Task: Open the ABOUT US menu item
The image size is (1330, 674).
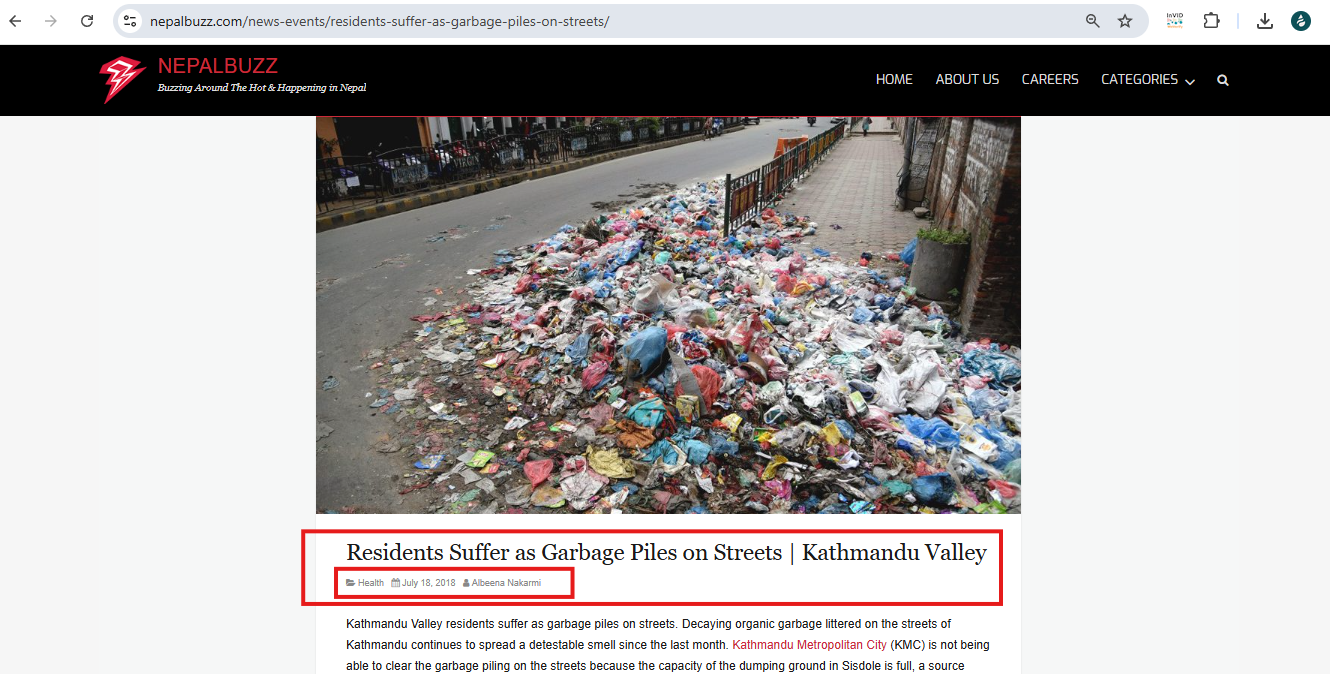Action: coord(967,80)
